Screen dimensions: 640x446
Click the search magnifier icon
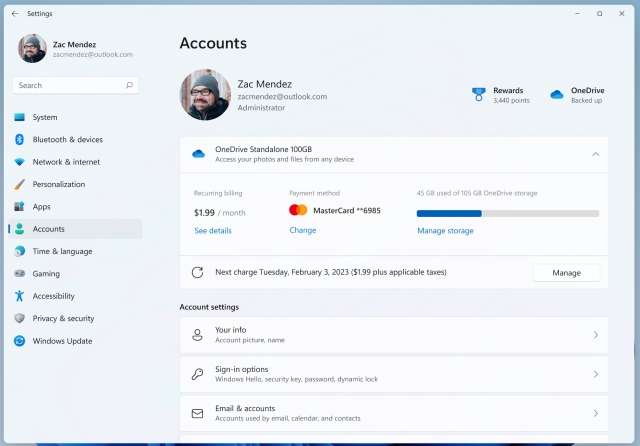[129, 86]
